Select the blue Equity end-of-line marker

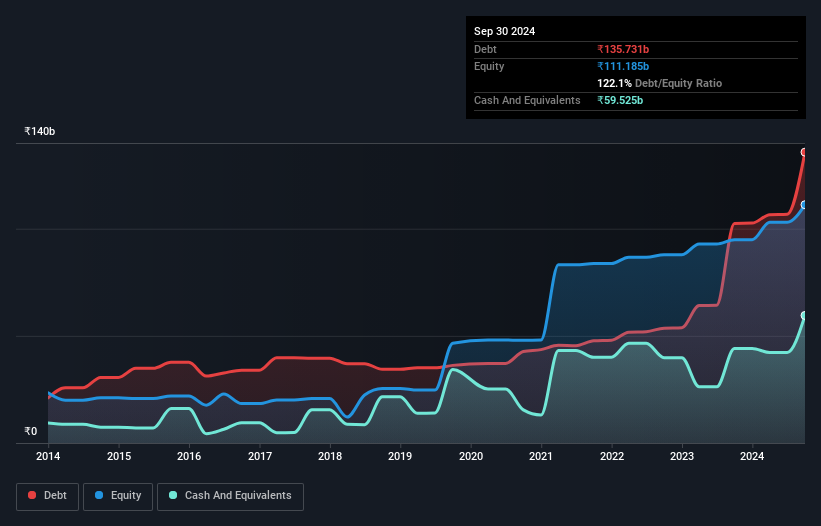(804, 205)
